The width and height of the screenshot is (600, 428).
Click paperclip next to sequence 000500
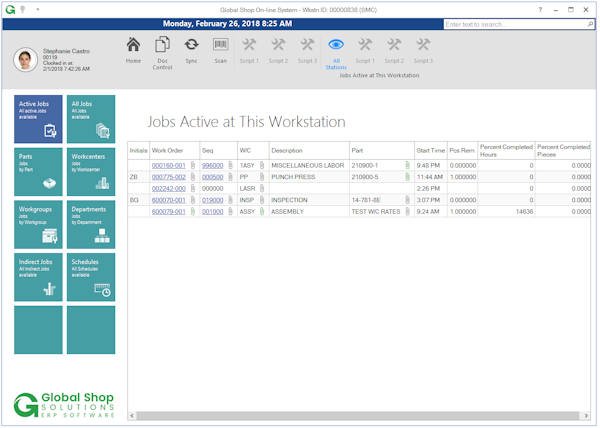(230, 177)
